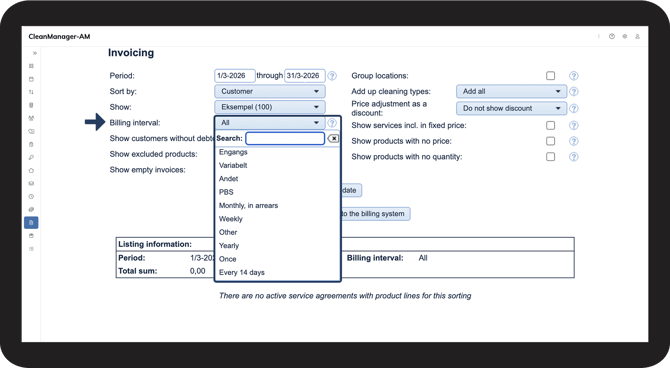Open the user profile icon top right

click(x=637, y=36)
